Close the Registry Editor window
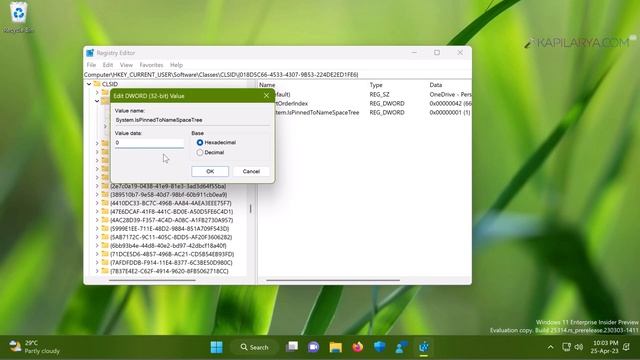Viewport: 640px width, 360px height. point(460,53)
